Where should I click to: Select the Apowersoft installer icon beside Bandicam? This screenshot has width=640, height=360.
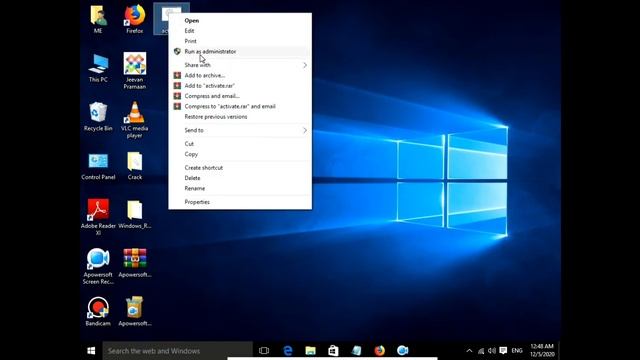click(135, 311)
